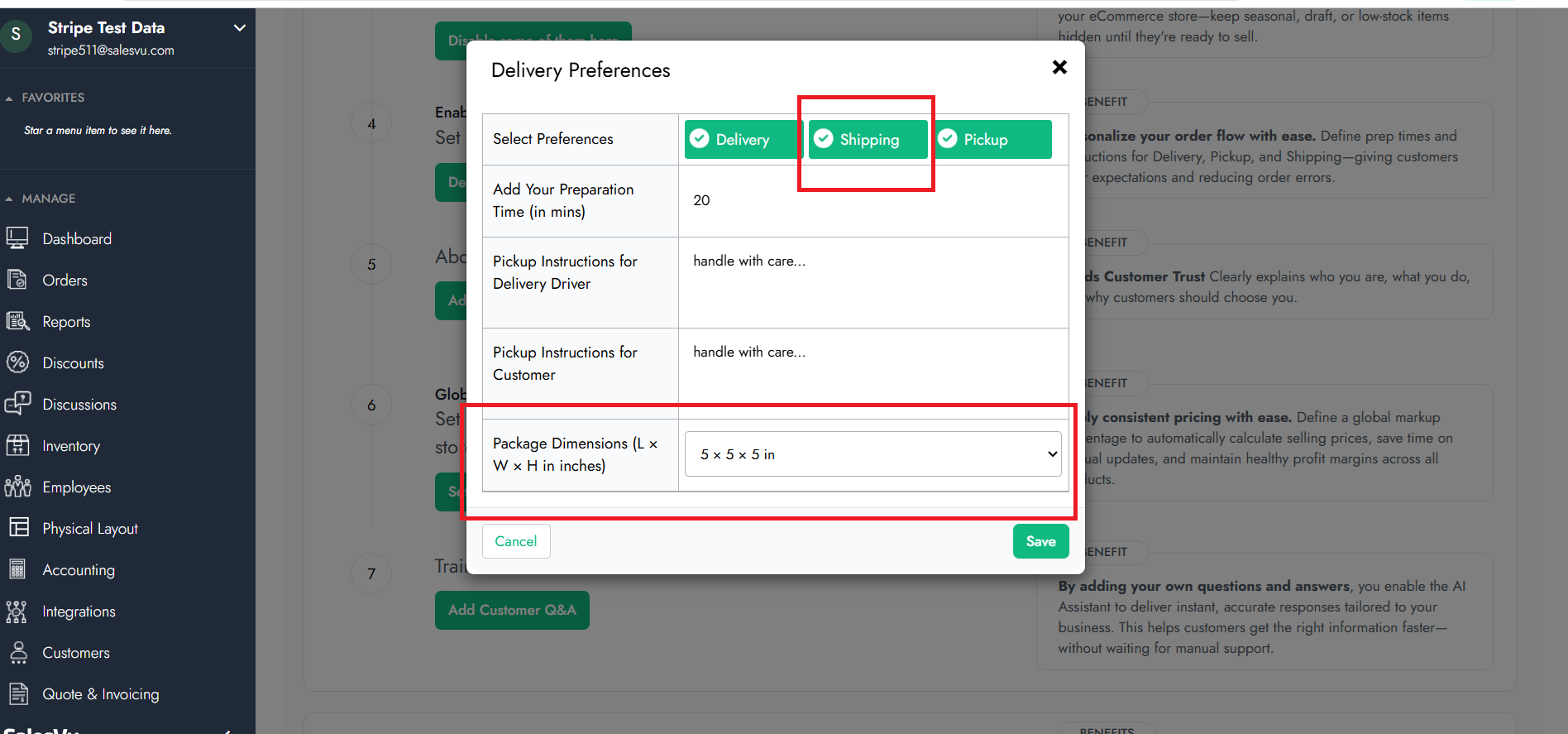Save the delivery preferences

pos(1041,541)
